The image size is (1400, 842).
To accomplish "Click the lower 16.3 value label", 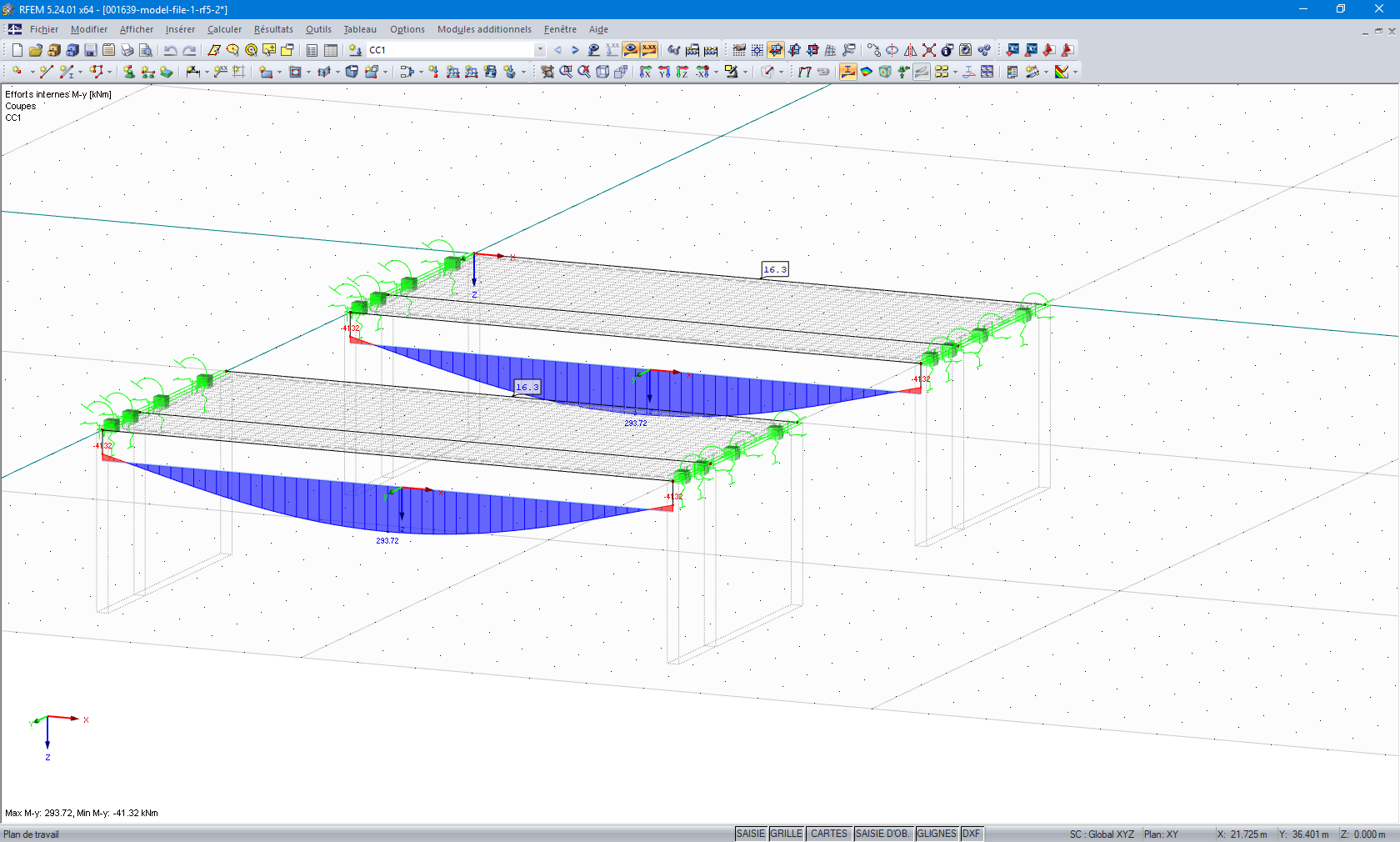I will 527,387.
